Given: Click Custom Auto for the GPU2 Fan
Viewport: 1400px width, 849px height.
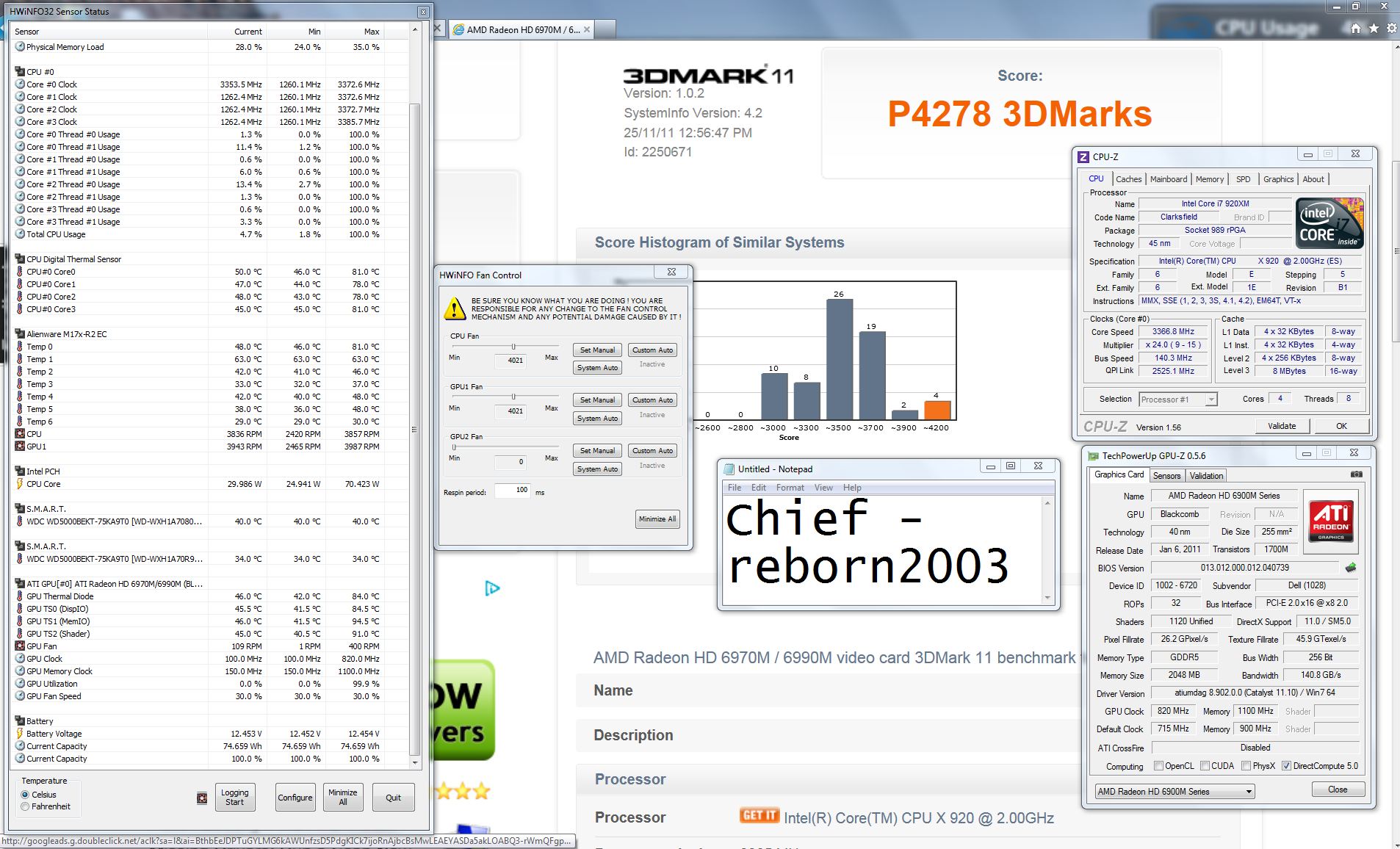Looking at the screenshot, I should [652, 451].
